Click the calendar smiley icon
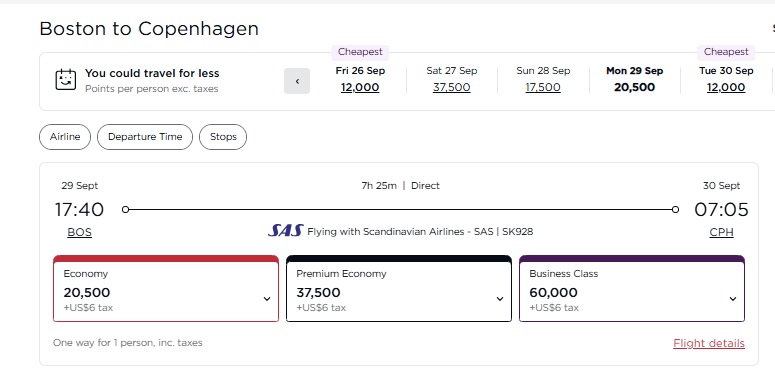This screenshot has width=775, height=372. click(x=66, y=80)
